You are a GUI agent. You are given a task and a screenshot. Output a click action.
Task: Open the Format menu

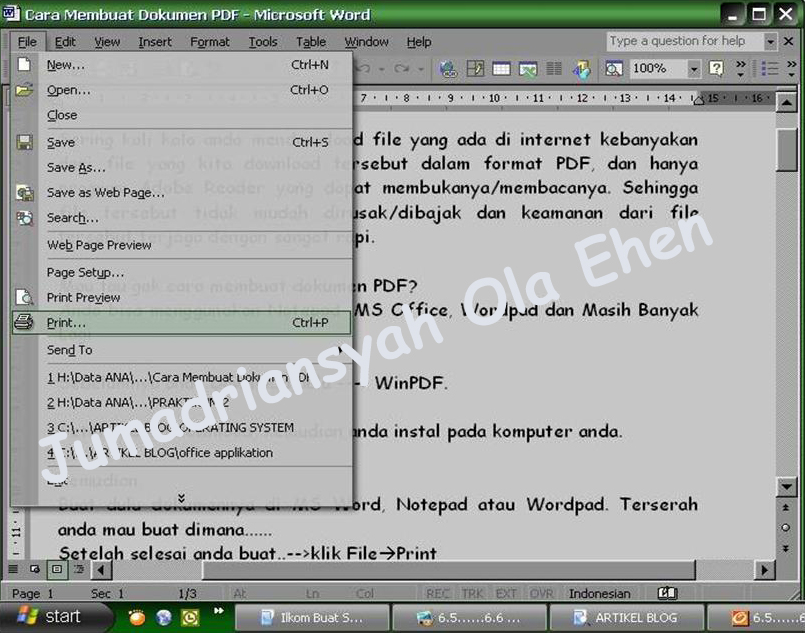click(x=209, y=42)
